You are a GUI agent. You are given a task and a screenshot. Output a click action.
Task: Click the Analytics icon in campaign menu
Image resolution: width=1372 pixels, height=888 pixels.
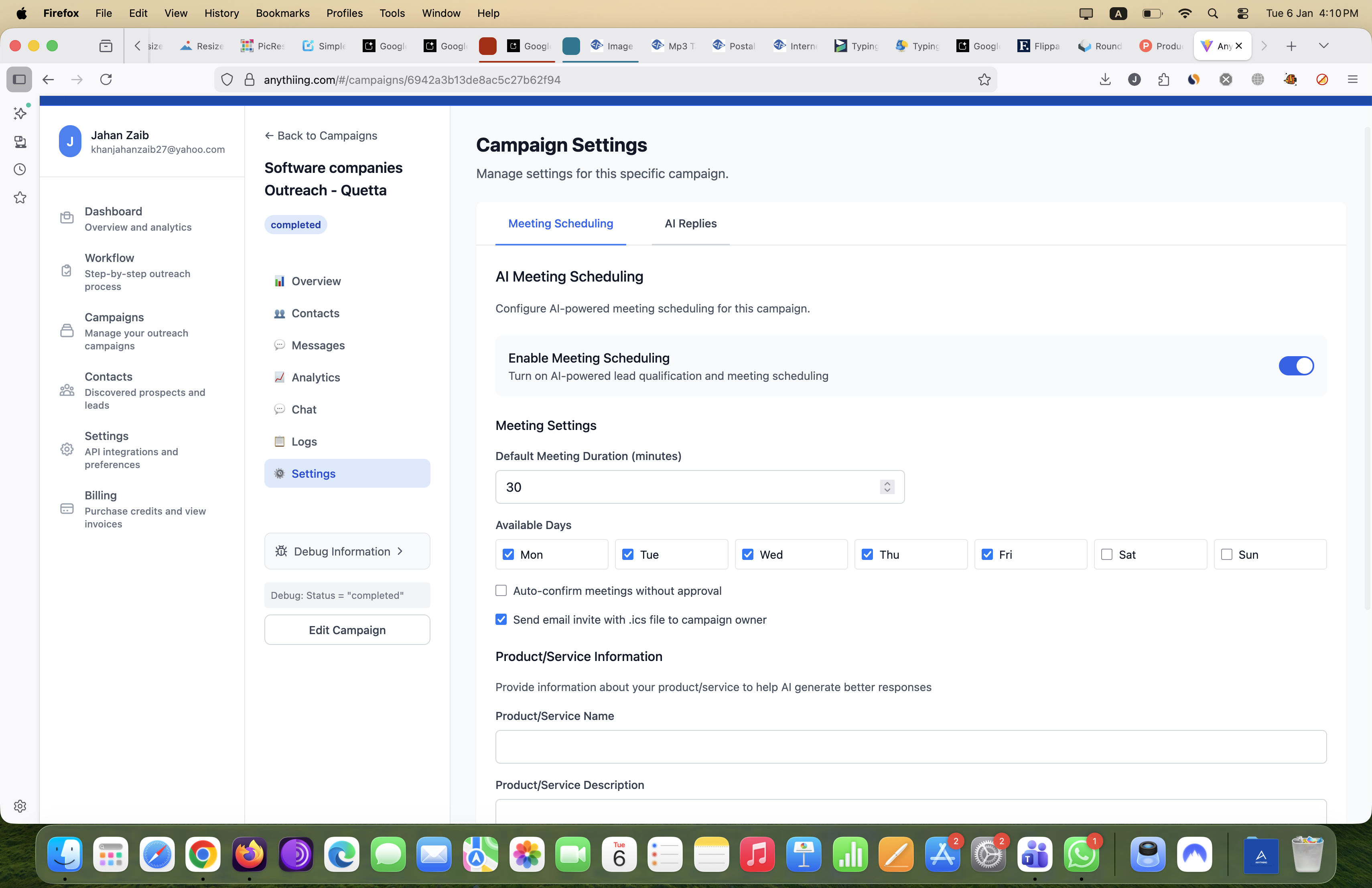point(280,377)
